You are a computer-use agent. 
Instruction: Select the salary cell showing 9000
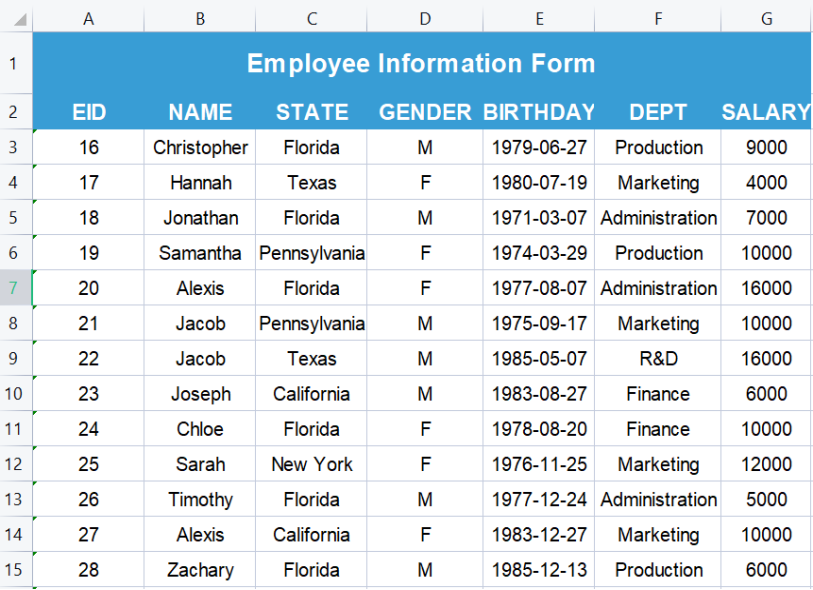766,147
